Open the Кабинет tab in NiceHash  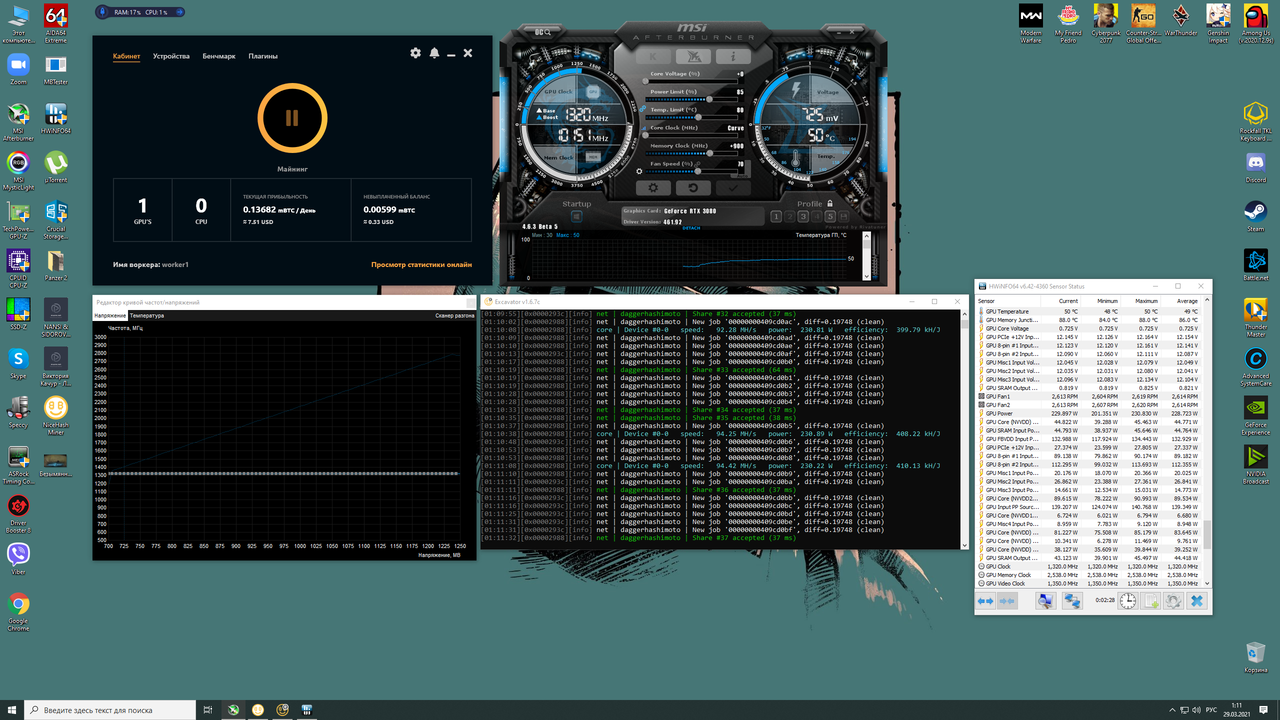tap(127, 56)
